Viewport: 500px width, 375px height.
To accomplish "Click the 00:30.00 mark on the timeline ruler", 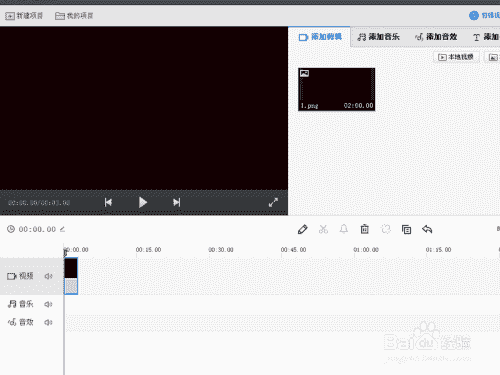I will 221,250.
